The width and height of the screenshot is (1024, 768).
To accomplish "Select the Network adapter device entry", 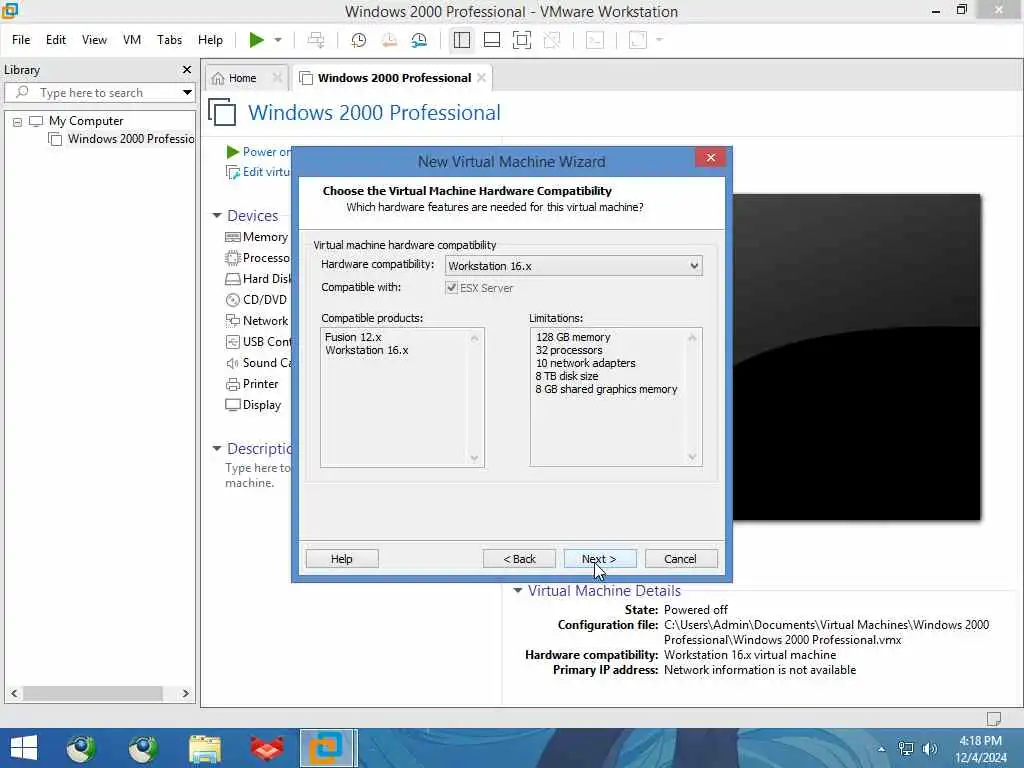I will tap(257, 321).
